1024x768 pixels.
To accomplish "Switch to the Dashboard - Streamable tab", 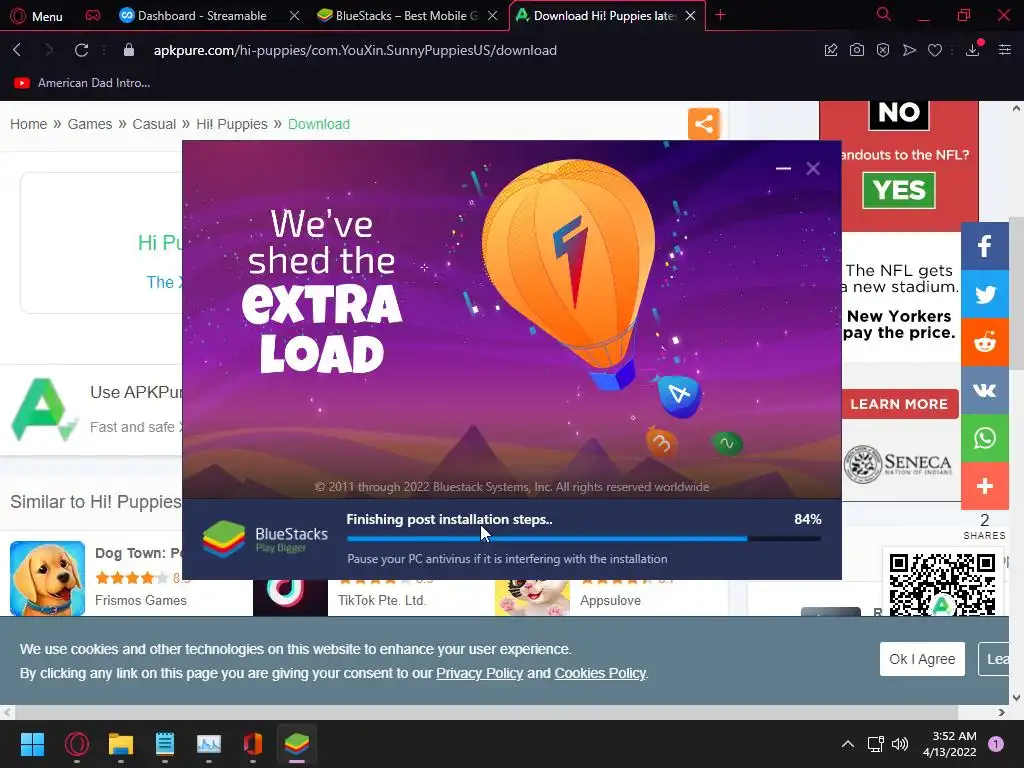I will click(202, 16).
